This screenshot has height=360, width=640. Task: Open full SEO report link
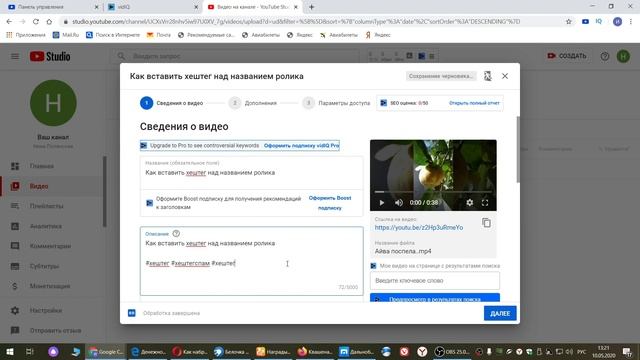474,103
